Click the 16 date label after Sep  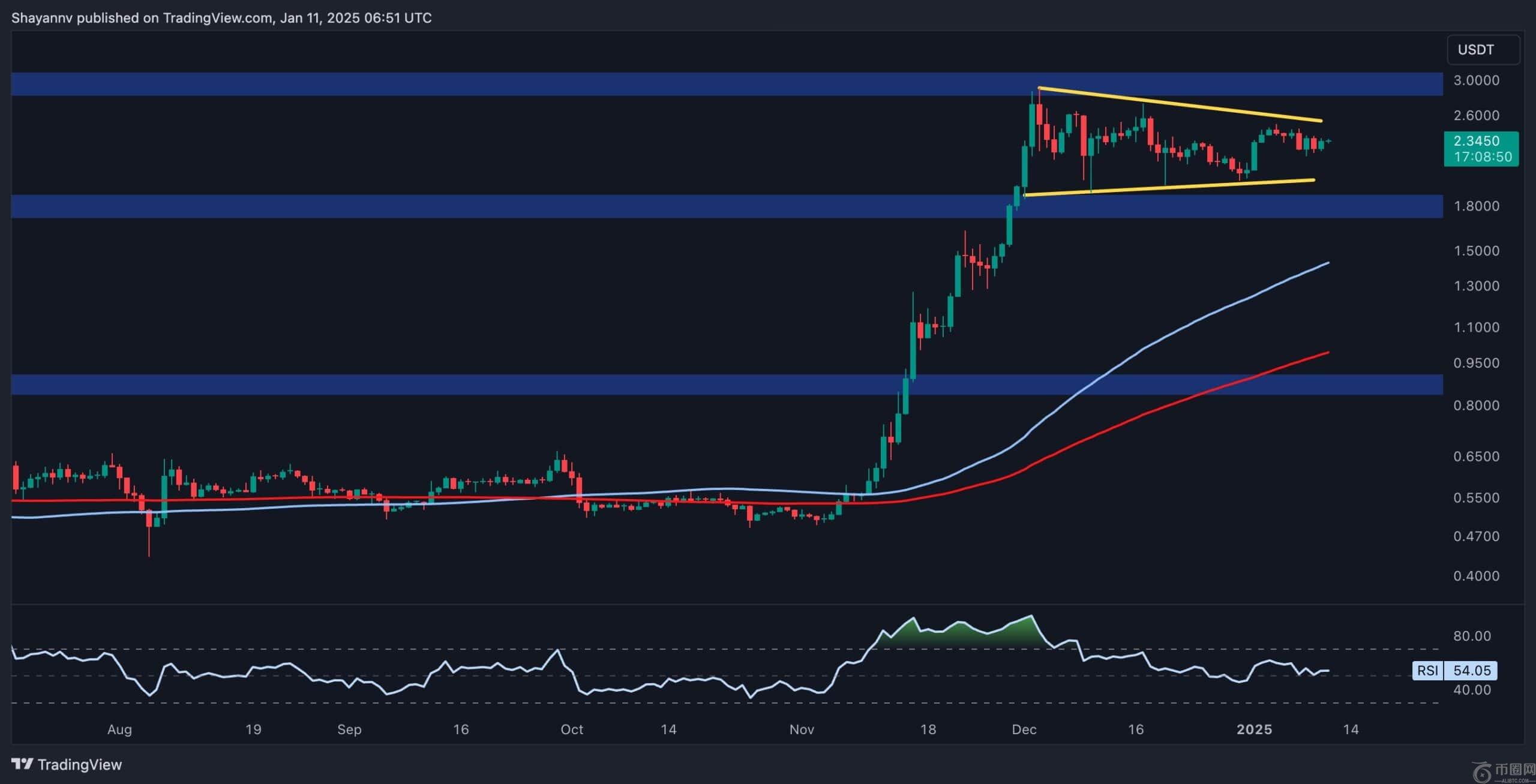coord(460,729)
